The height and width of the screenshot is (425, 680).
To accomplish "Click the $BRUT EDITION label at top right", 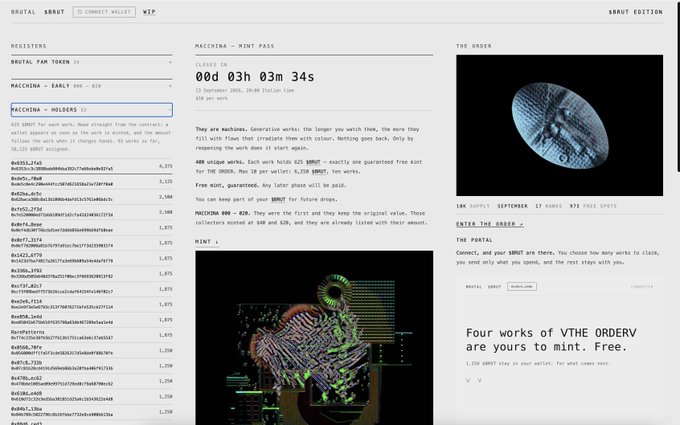I will [635, 12].
